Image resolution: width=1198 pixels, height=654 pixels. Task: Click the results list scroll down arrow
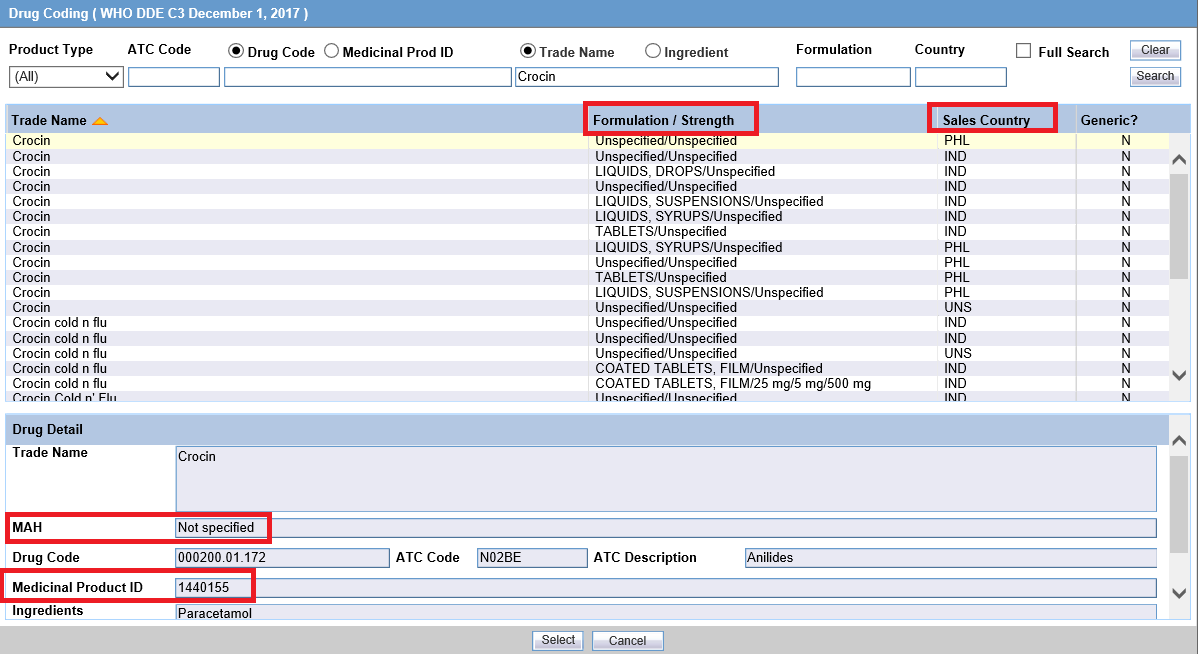click(1179, 375)
